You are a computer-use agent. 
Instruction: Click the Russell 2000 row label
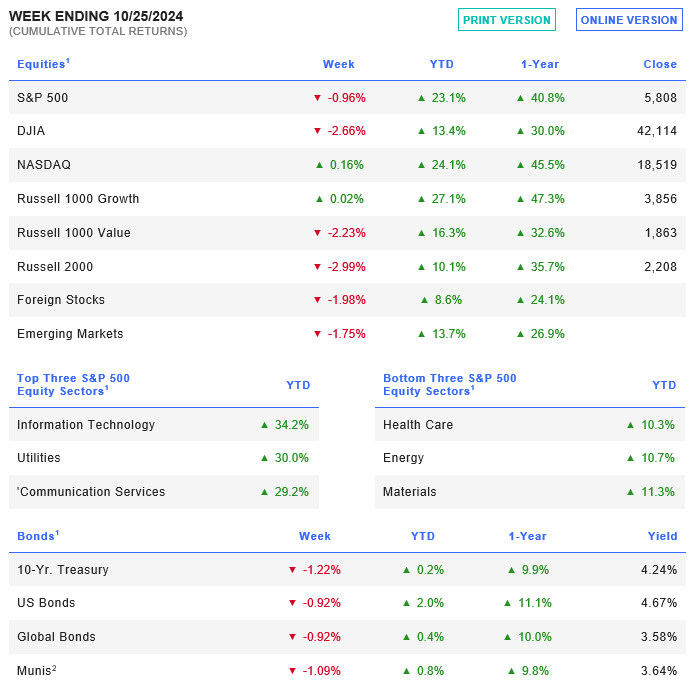coord(55,267)
